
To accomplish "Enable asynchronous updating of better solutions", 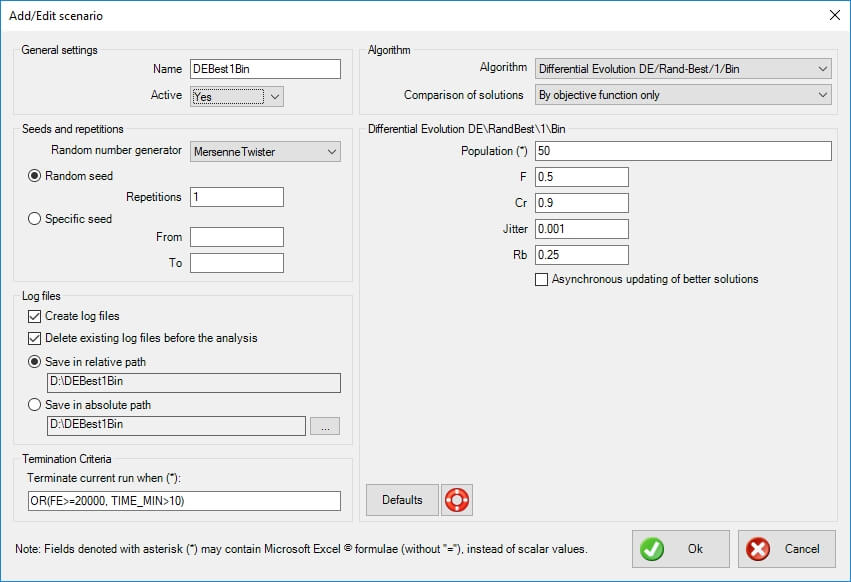I will point(542,279).
